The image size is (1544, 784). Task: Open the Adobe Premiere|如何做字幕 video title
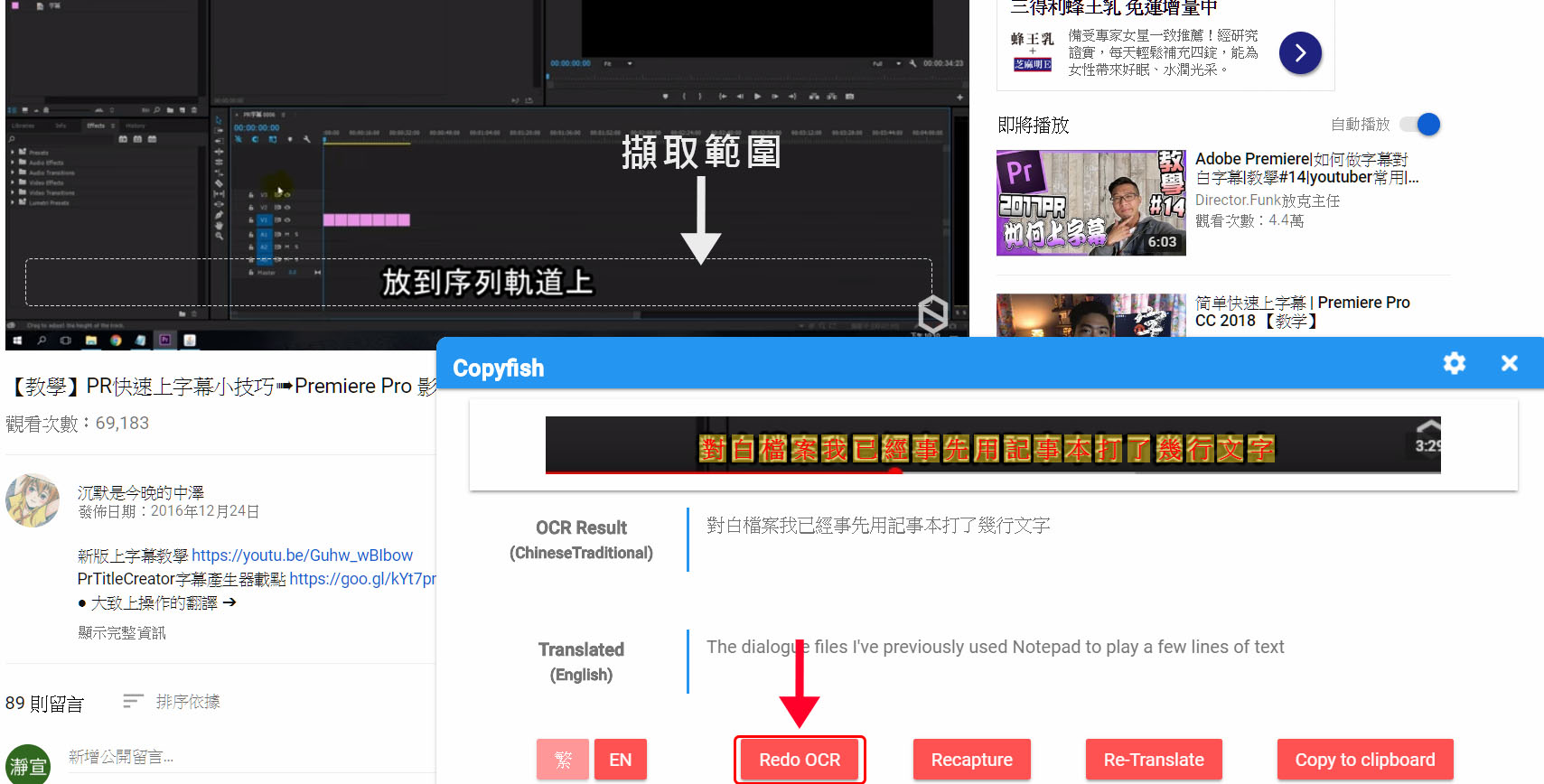pos(1306,168)
